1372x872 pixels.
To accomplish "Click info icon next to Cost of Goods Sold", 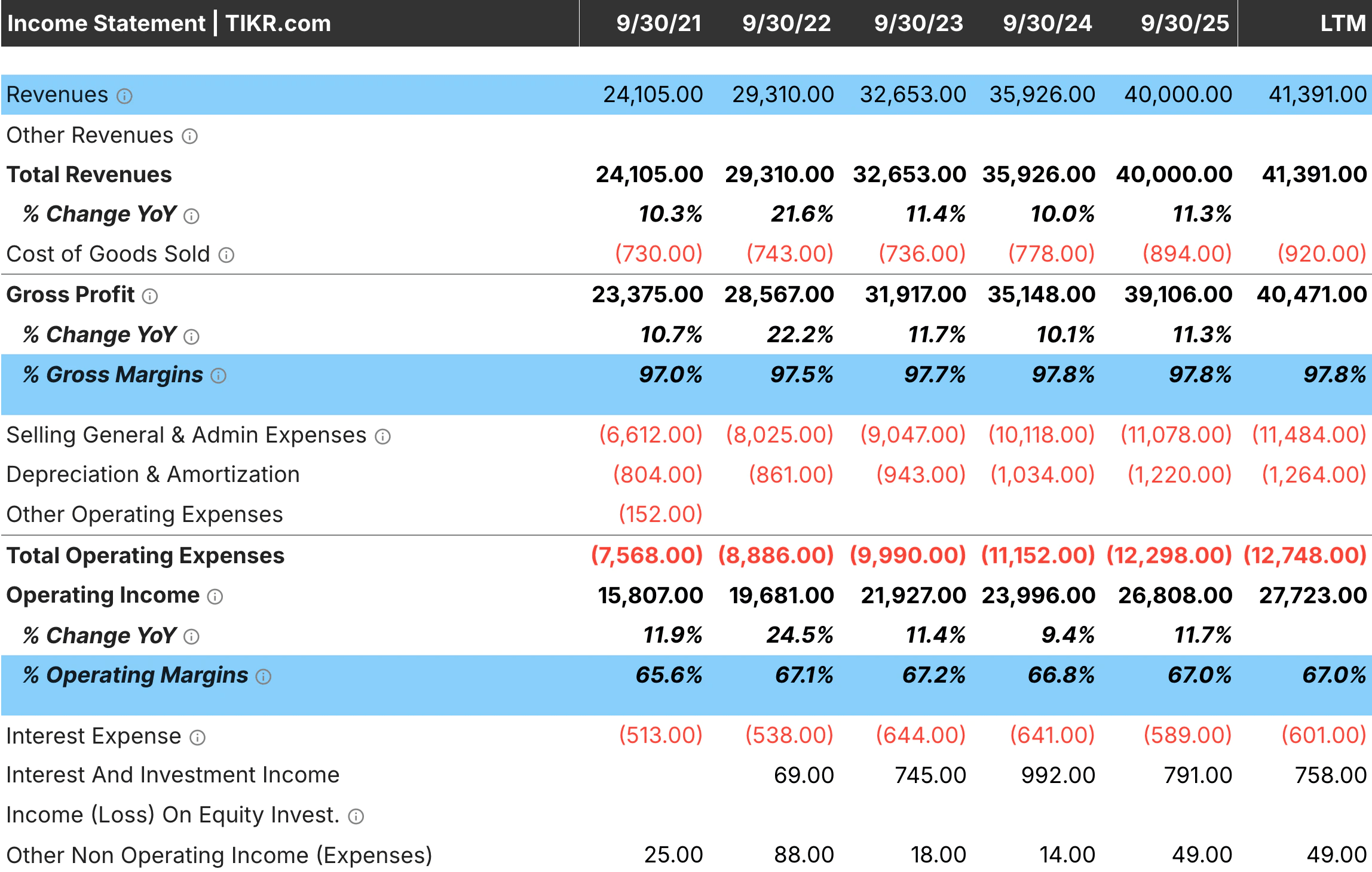I will tap(226, 256).
